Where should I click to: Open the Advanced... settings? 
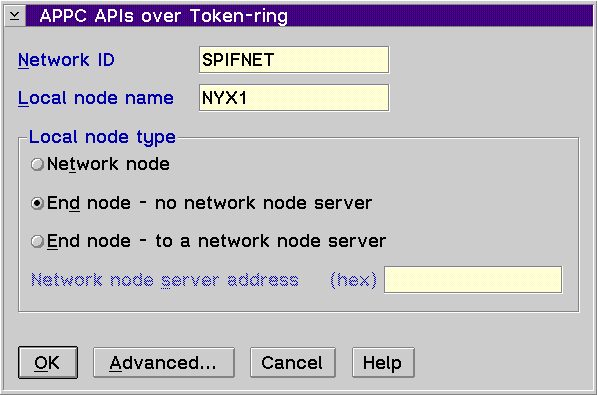pos(164,362)
